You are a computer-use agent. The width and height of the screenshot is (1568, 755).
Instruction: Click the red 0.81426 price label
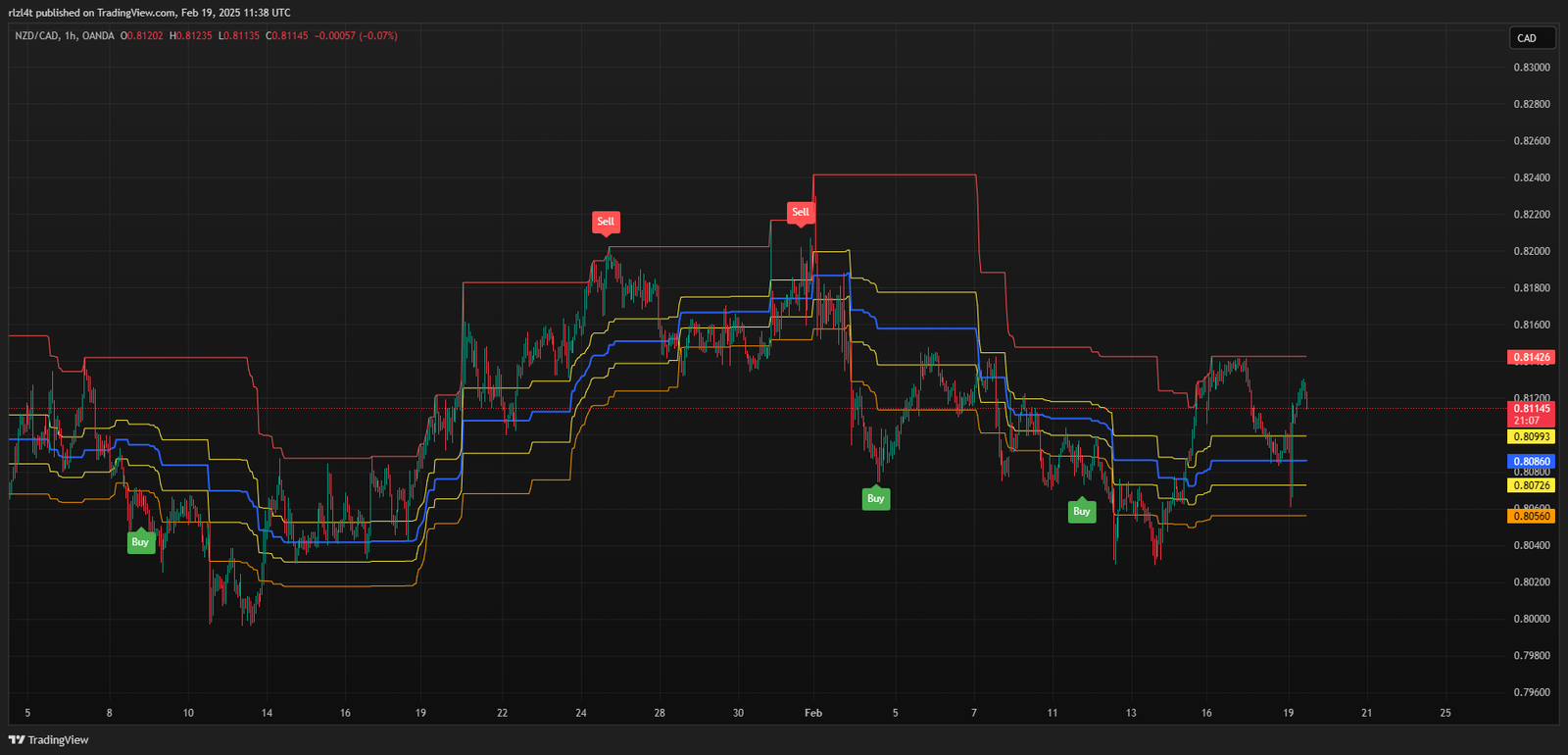coord(1531,357)
